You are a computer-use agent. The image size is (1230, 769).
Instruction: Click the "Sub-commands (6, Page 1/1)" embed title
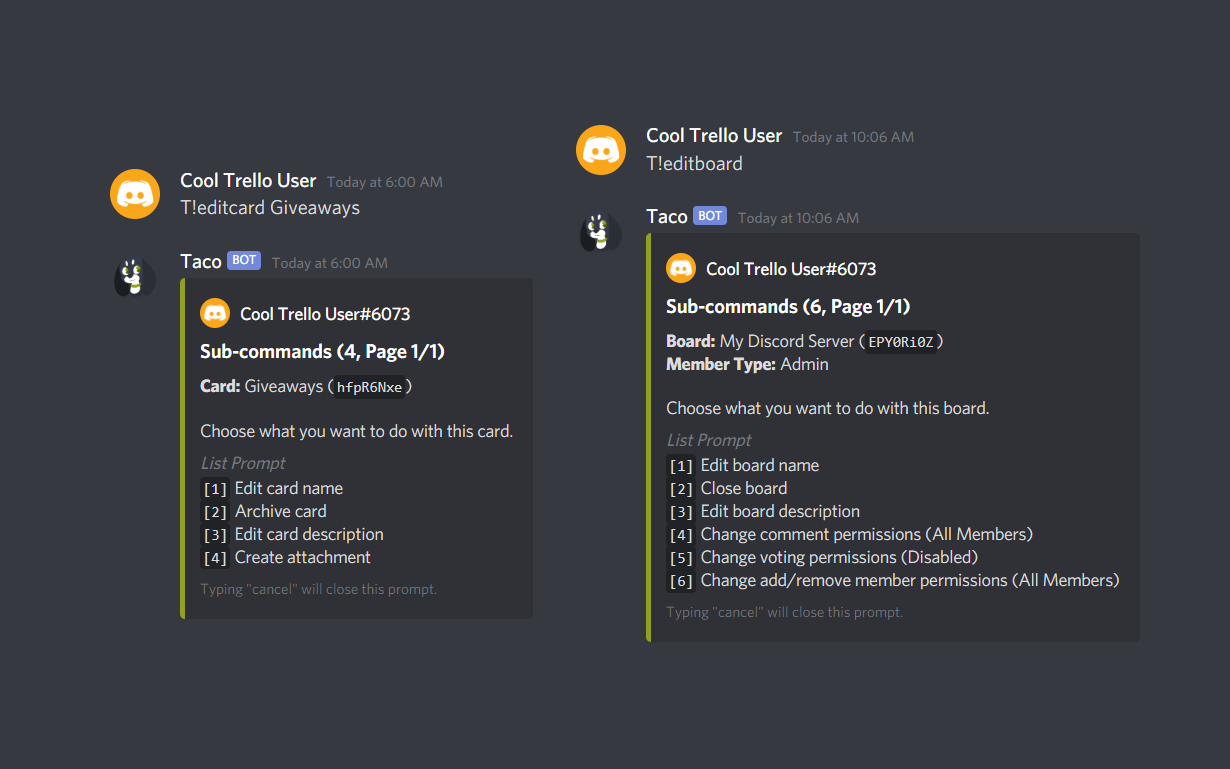[x=788, y=307]
